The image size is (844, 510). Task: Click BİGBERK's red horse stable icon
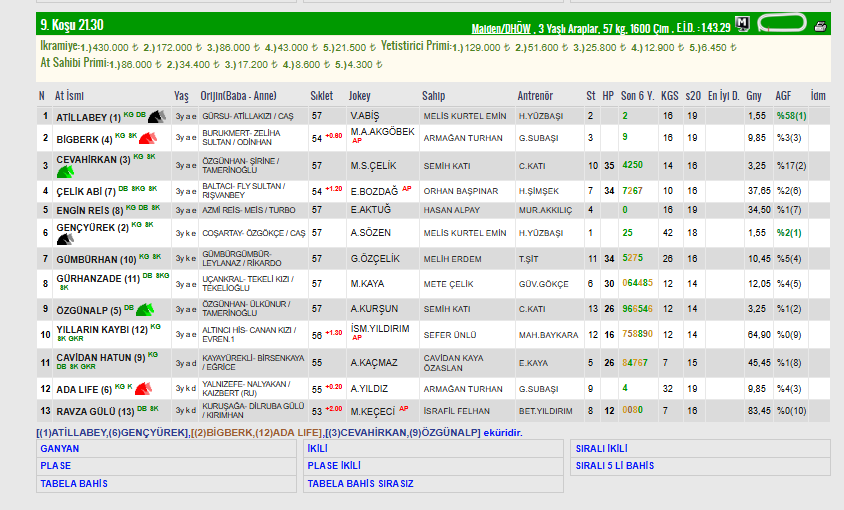point(148,138)
